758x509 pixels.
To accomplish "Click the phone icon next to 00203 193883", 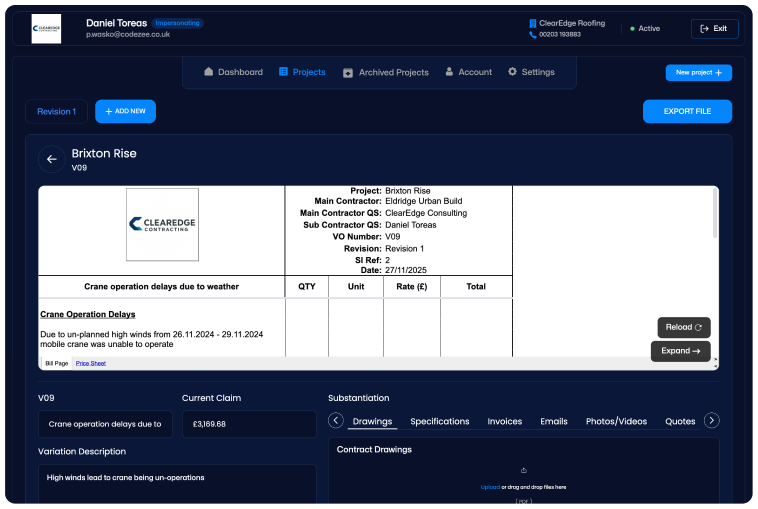I will pos(533,35).
